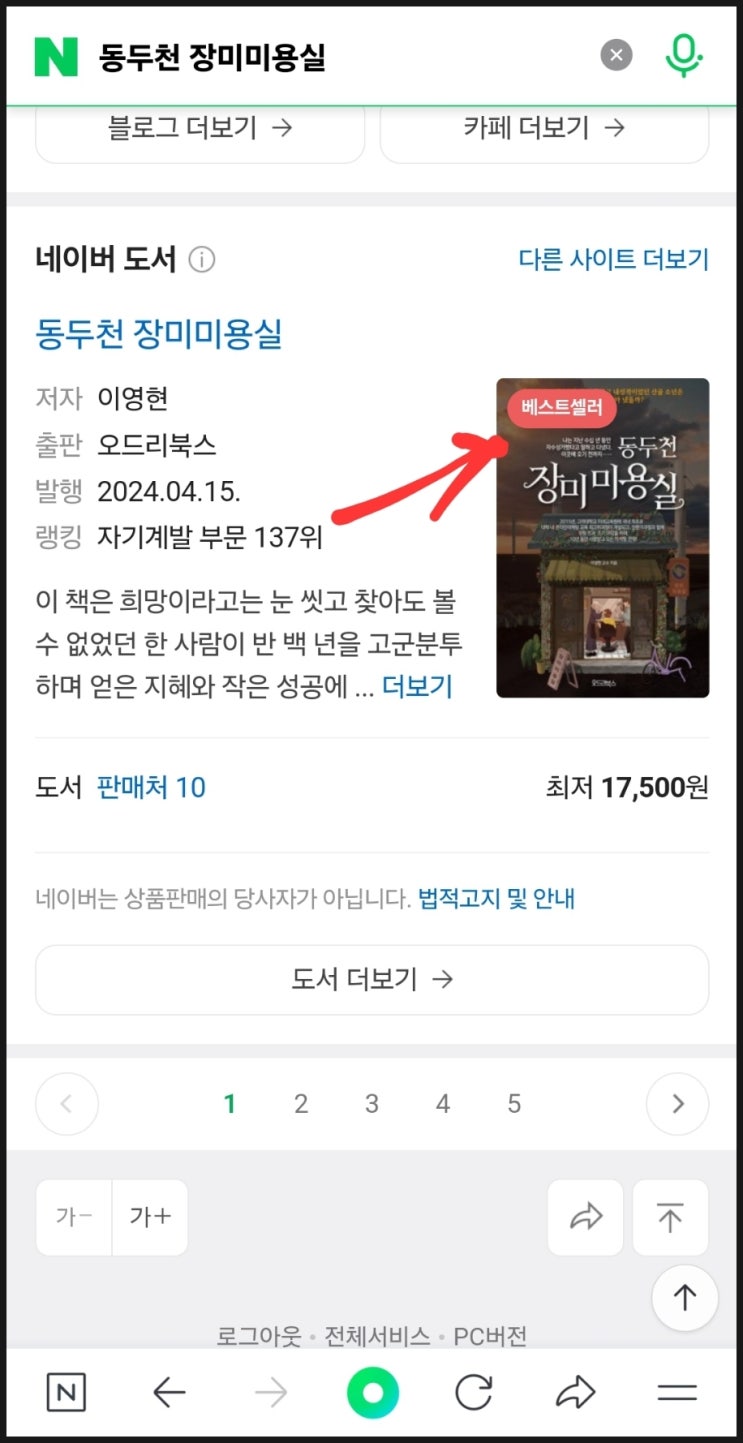The image size is (743, 1443).
Task: Select page 3 in pagination
Action: 372,1104
